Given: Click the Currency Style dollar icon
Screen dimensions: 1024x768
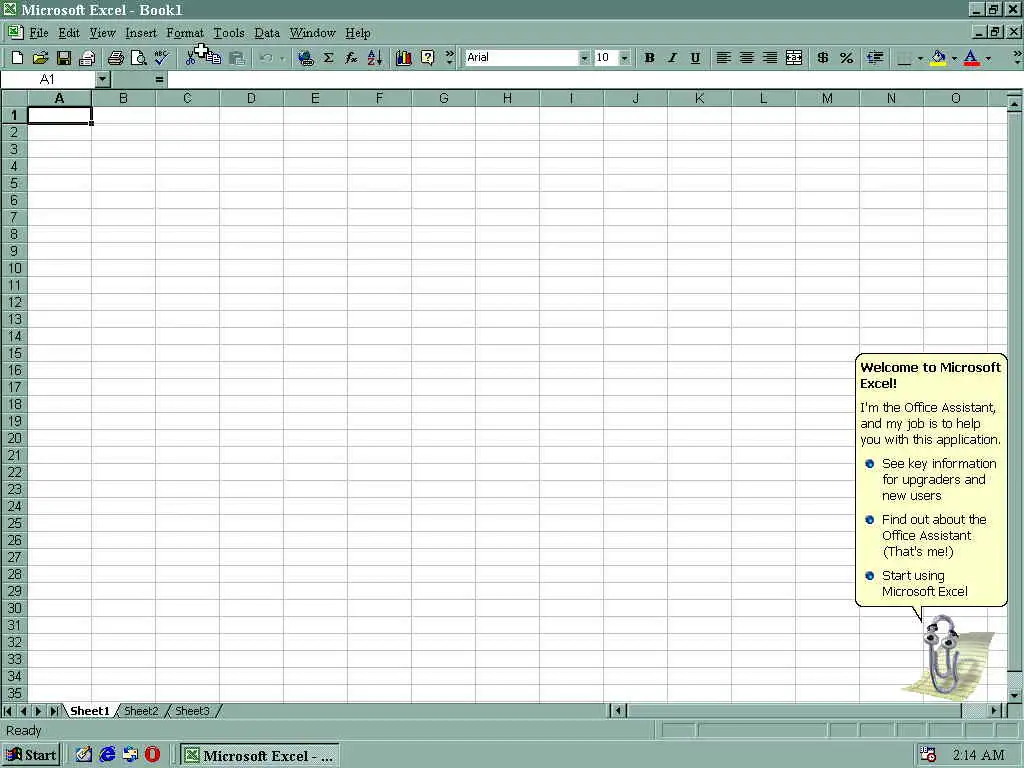Looking at the screenshot, I should tap(823, 58).
